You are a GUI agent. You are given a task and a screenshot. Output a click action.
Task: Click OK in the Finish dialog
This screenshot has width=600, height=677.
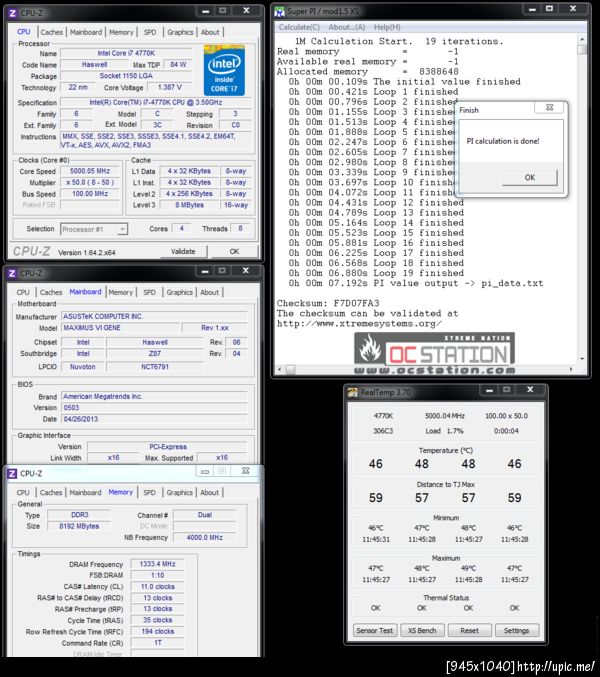click(530, 177)
